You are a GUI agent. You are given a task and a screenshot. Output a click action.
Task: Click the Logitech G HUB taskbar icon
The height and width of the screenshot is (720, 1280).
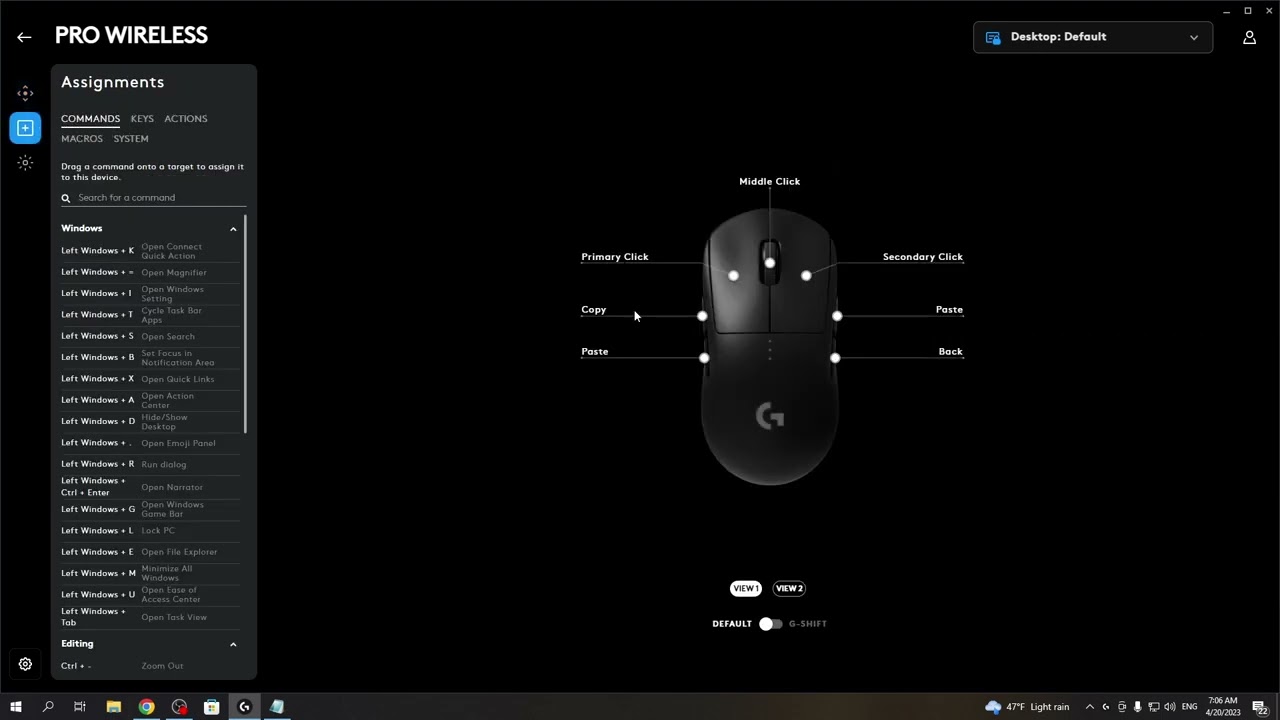pos(244,707)
